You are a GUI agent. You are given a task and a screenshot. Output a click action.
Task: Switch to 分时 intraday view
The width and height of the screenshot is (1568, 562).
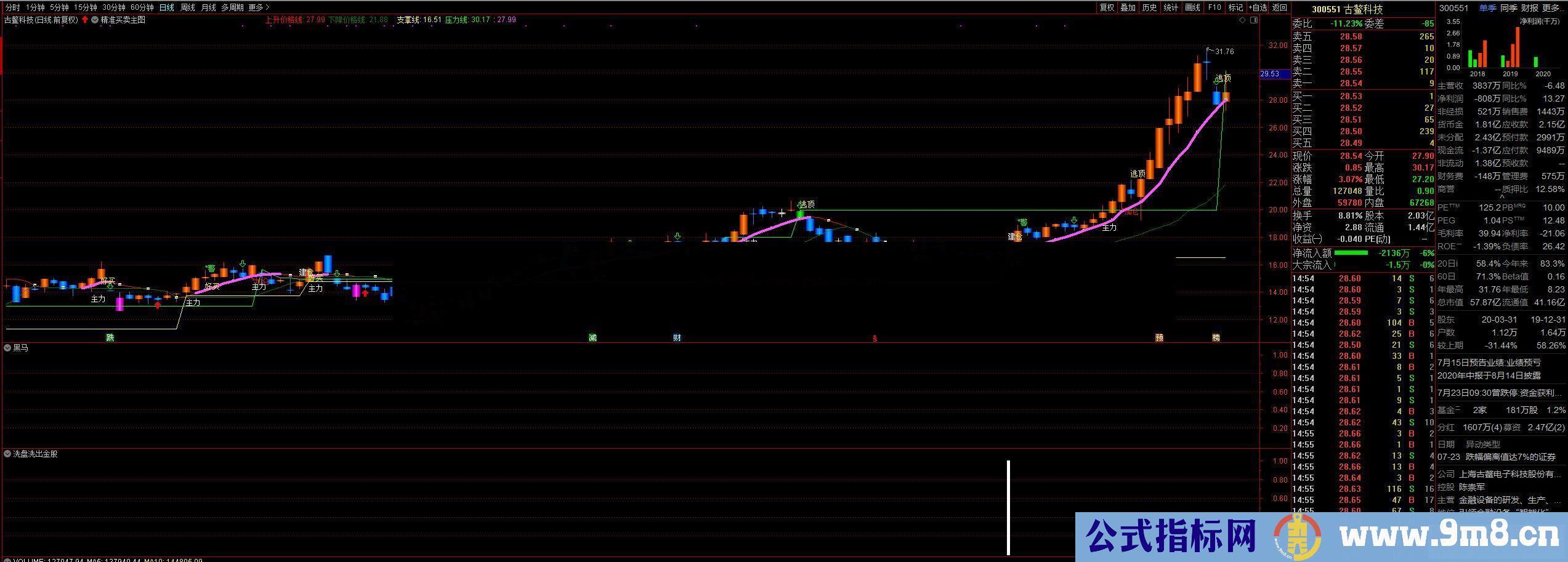pos(12,7)
